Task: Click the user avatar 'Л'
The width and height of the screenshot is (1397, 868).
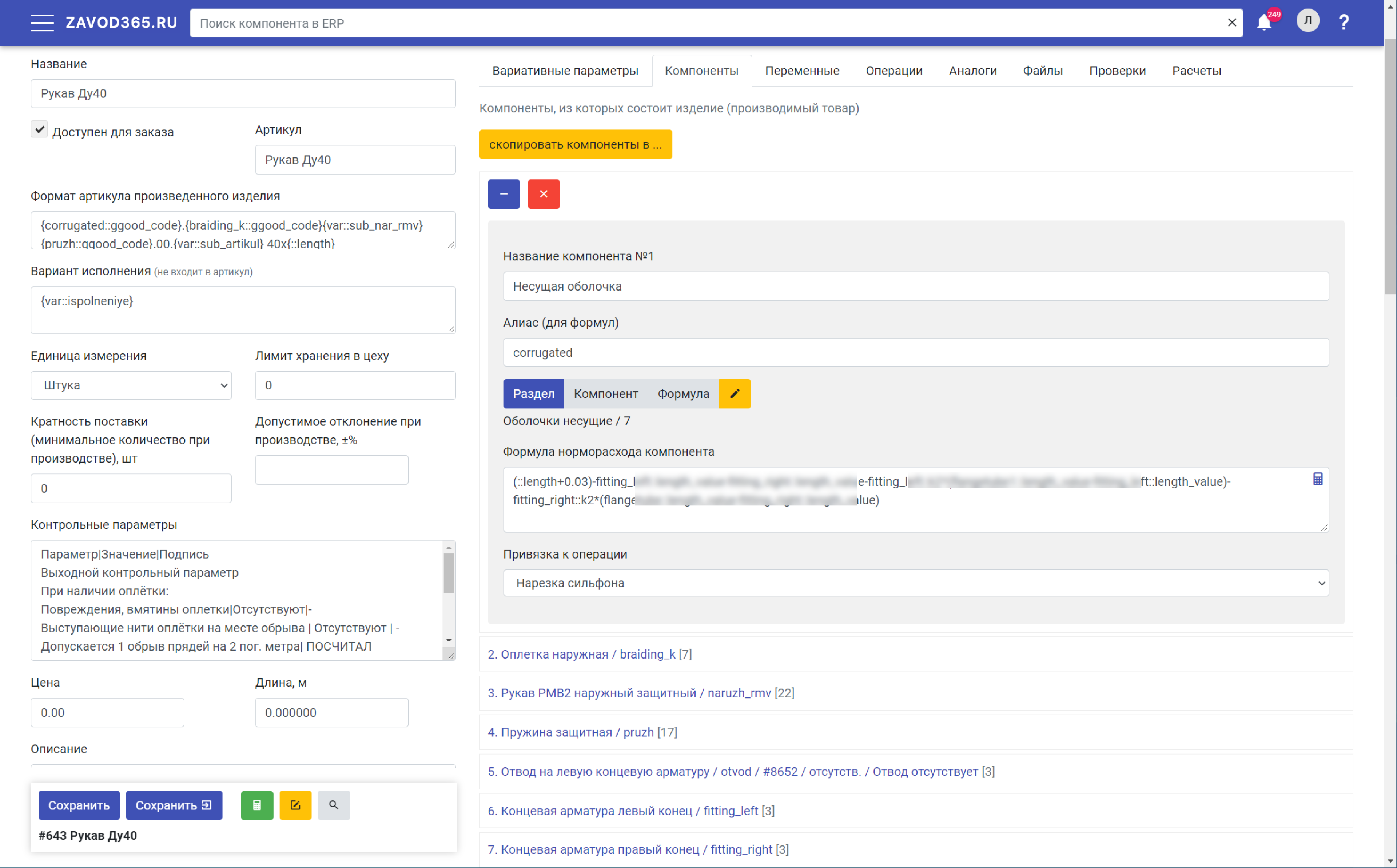Action: point(1308,21)
